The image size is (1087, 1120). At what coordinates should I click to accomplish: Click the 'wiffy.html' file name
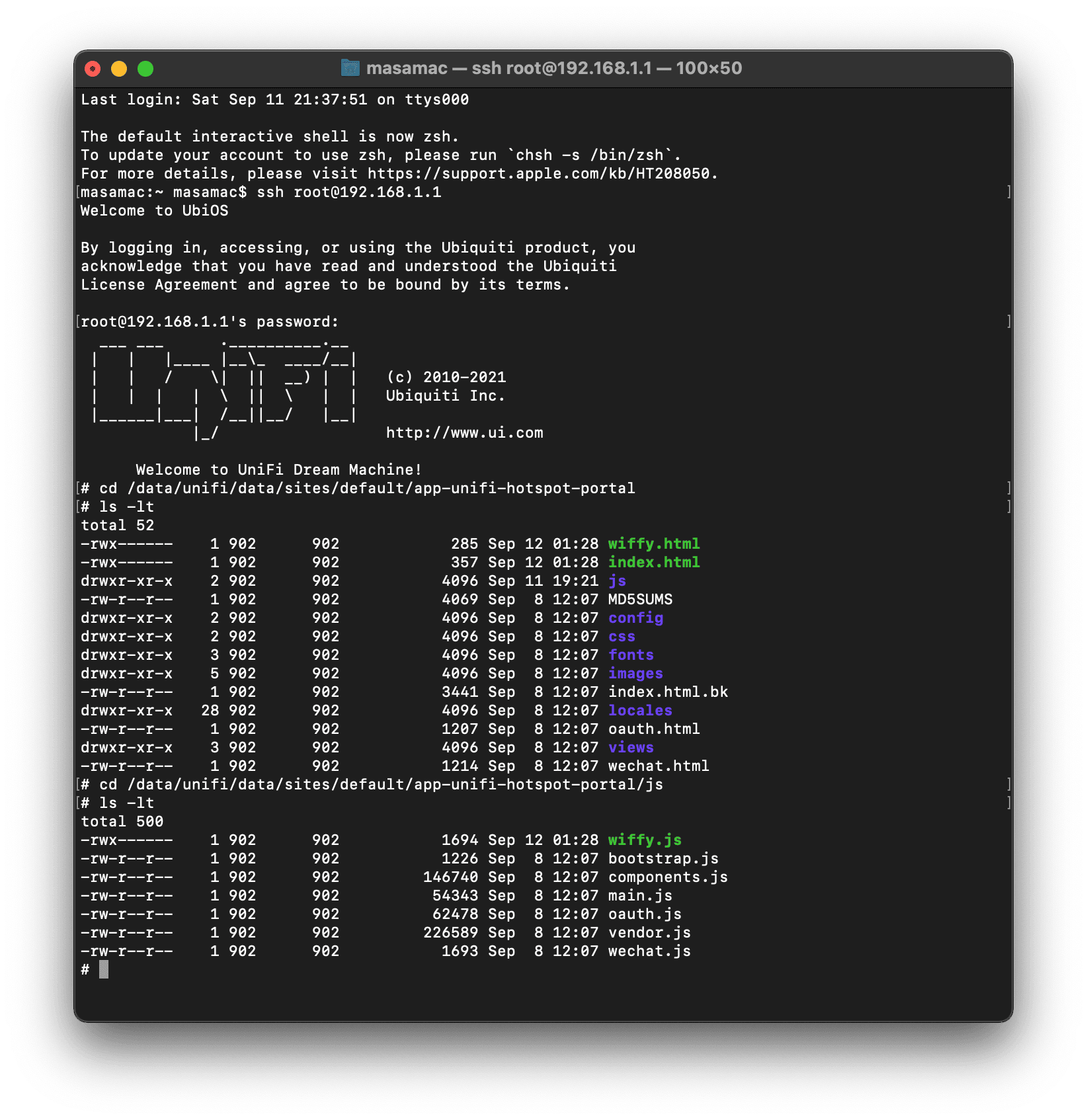point(654,544)
